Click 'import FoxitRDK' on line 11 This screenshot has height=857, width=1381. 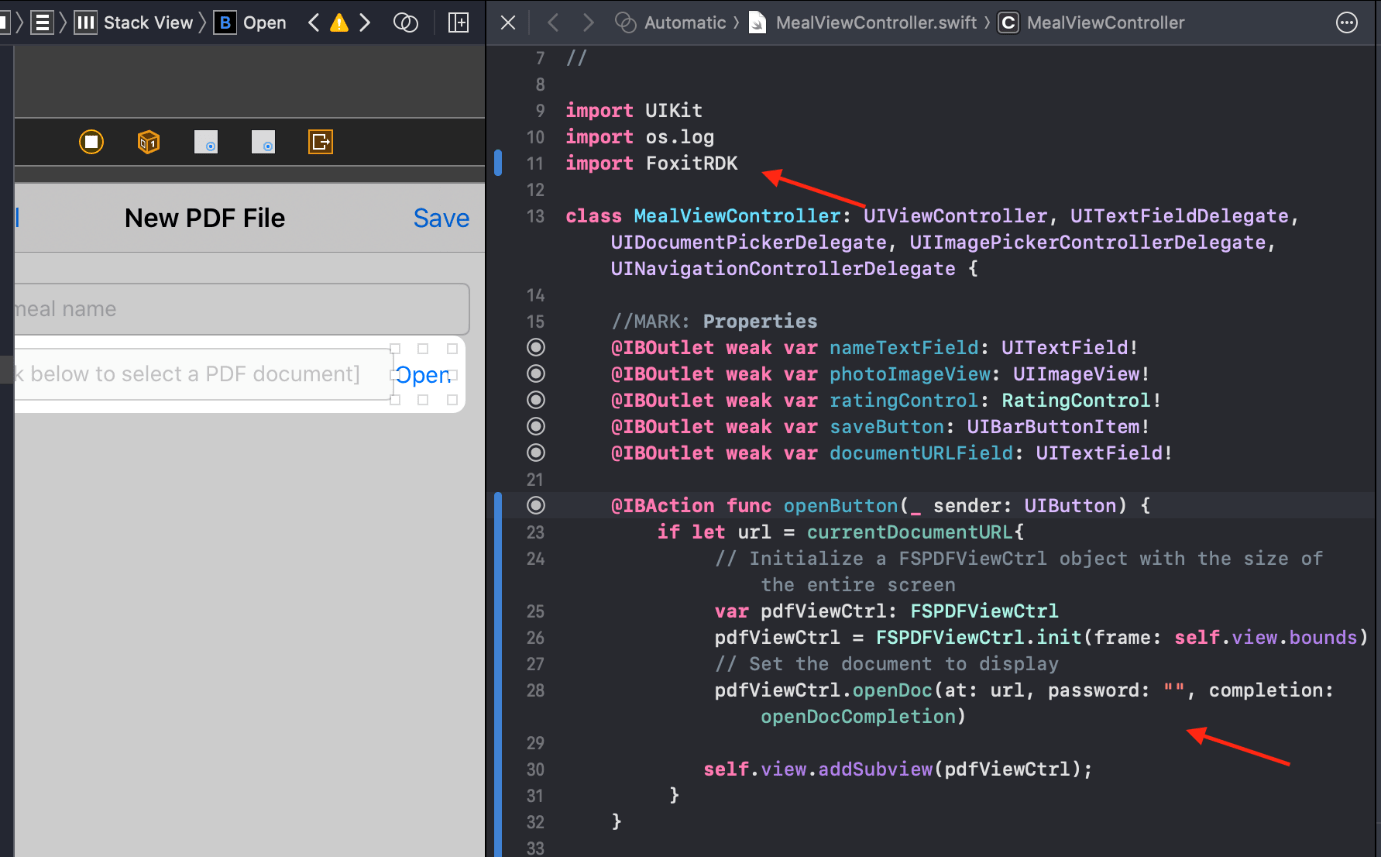[x=652, y=163]
